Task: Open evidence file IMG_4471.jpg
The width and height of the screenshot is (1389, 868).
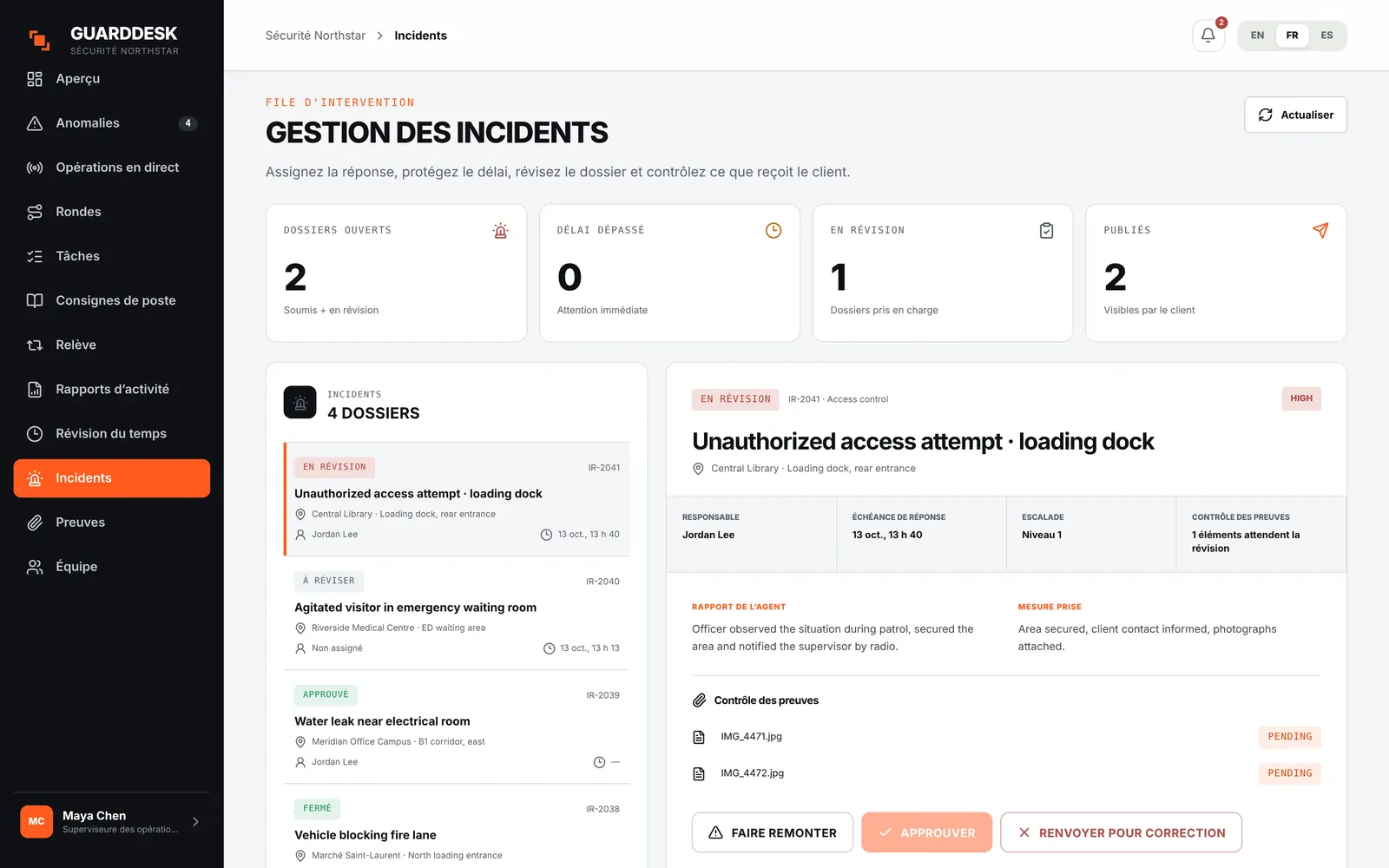Action: coord(751,737)
